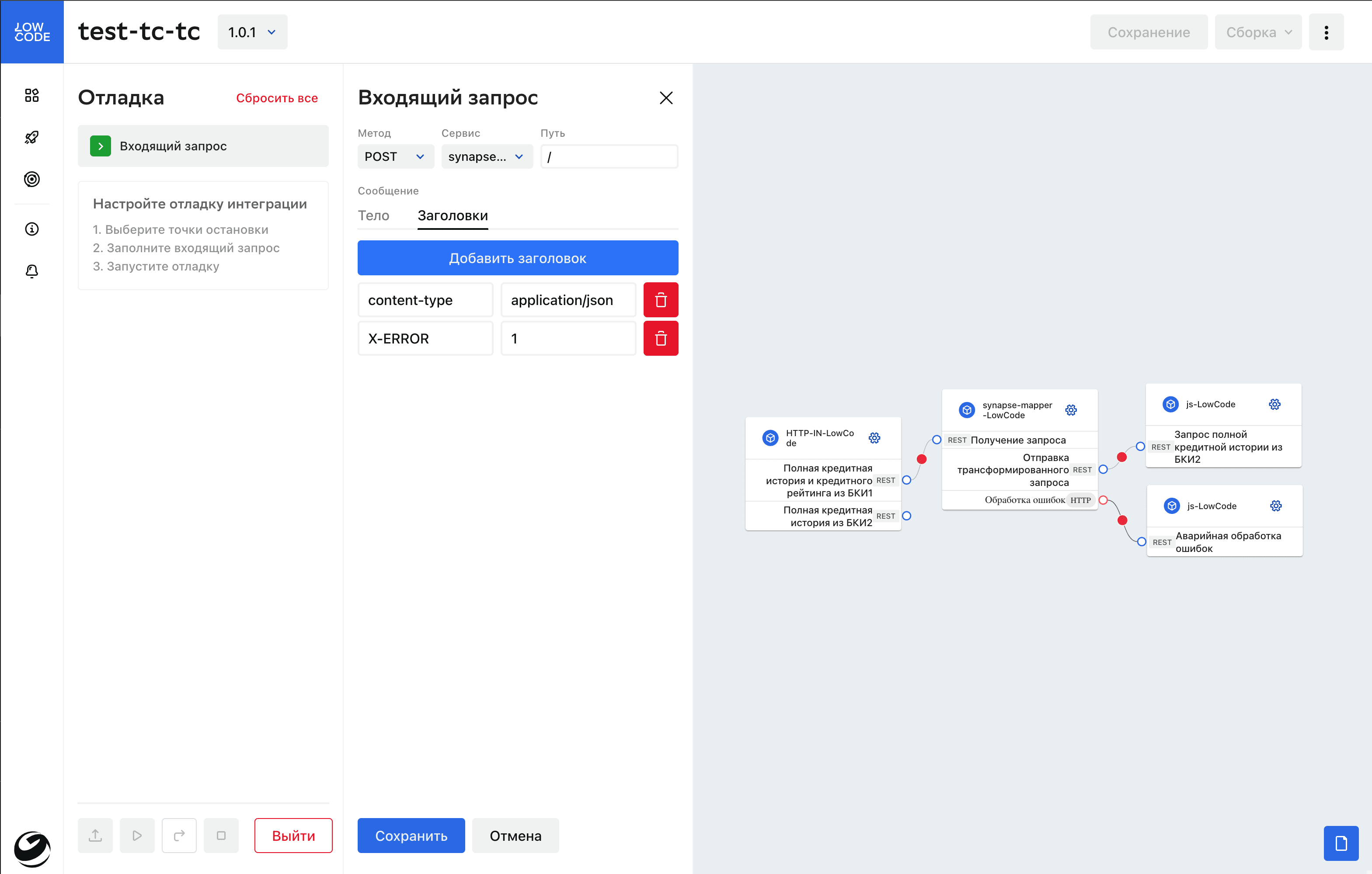This screenshot has height=874, width=1372.
Task: Click the Сбросить все link
Action: tap(277, 98)
